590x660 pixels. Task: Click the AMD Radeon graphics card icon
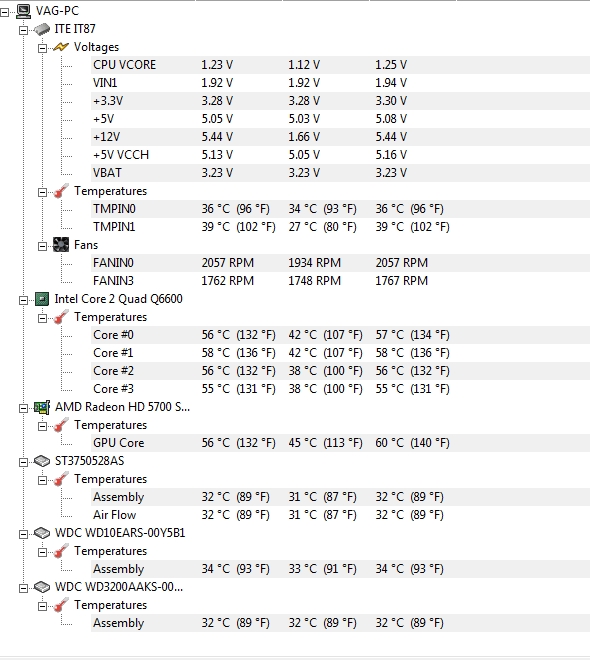[x=42, y=407]
